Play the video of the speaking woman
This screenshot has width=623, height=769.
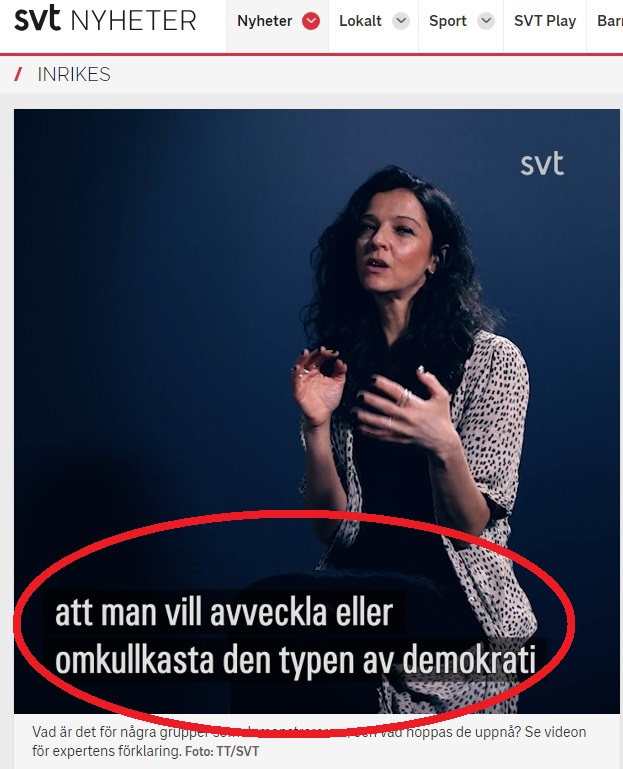(317, 411)
